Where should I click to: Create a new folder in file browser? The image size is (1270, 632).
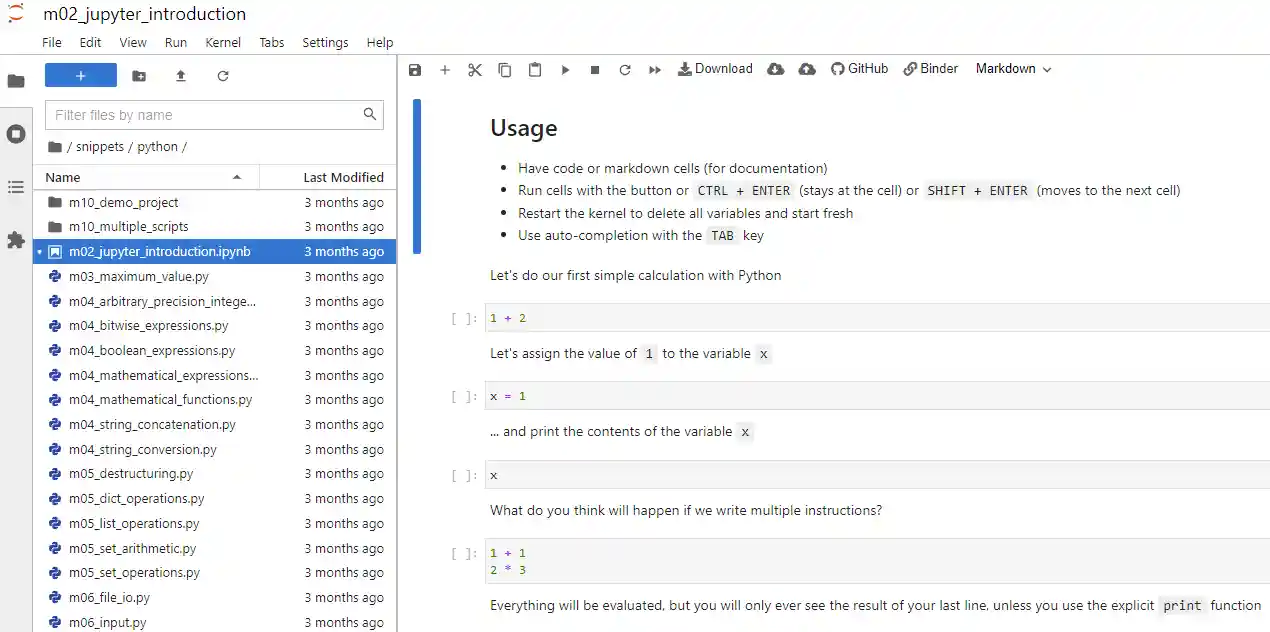point(139,76)
